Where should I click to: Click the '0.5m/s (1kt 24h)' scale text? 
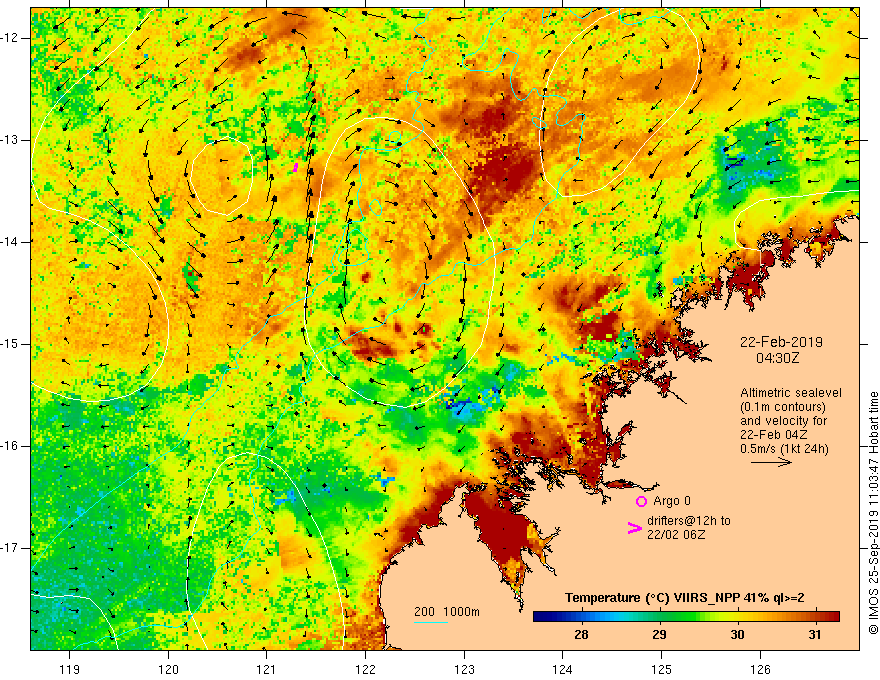784,449
